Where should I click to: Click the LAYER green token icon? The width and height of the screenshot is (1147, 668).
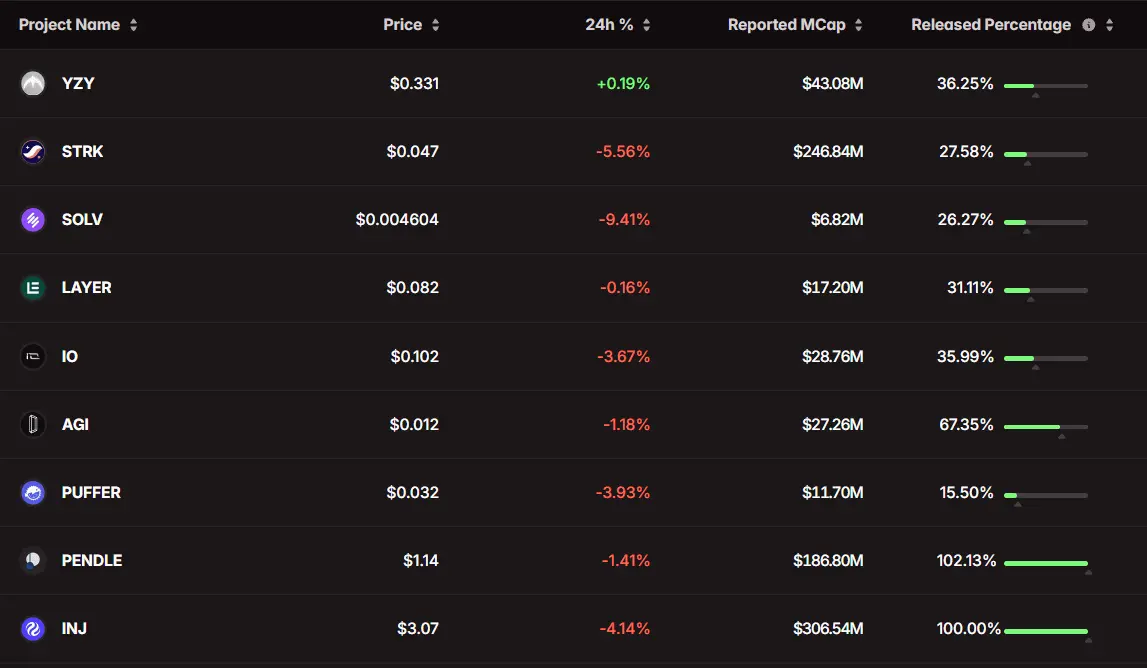[x=33, y=288]
